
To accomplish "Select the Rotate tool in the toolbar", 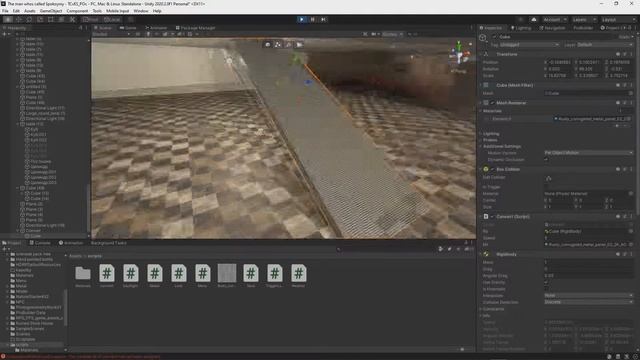I will (x=29, y=19).
